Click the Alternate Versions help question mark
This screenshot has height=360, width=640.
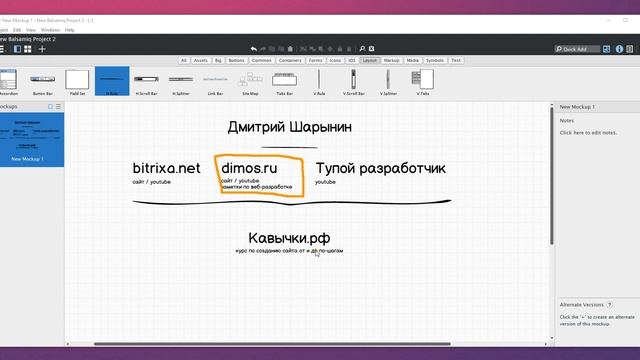609,304
